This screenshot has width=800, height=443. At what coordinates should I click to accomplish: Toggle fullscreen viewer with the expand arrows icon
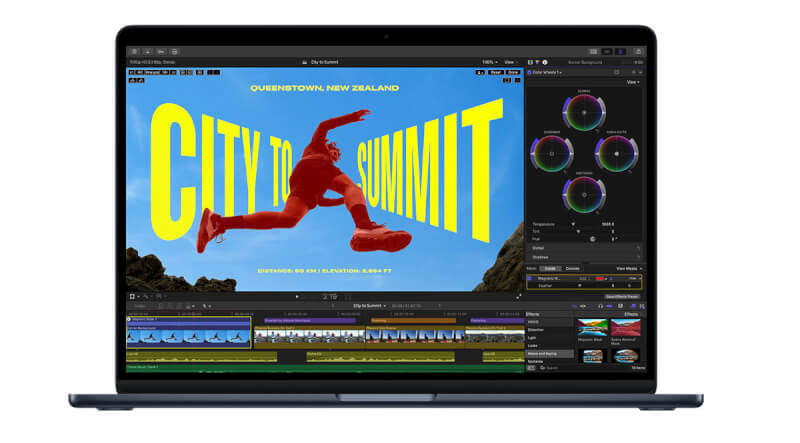(x=518, y=297)
